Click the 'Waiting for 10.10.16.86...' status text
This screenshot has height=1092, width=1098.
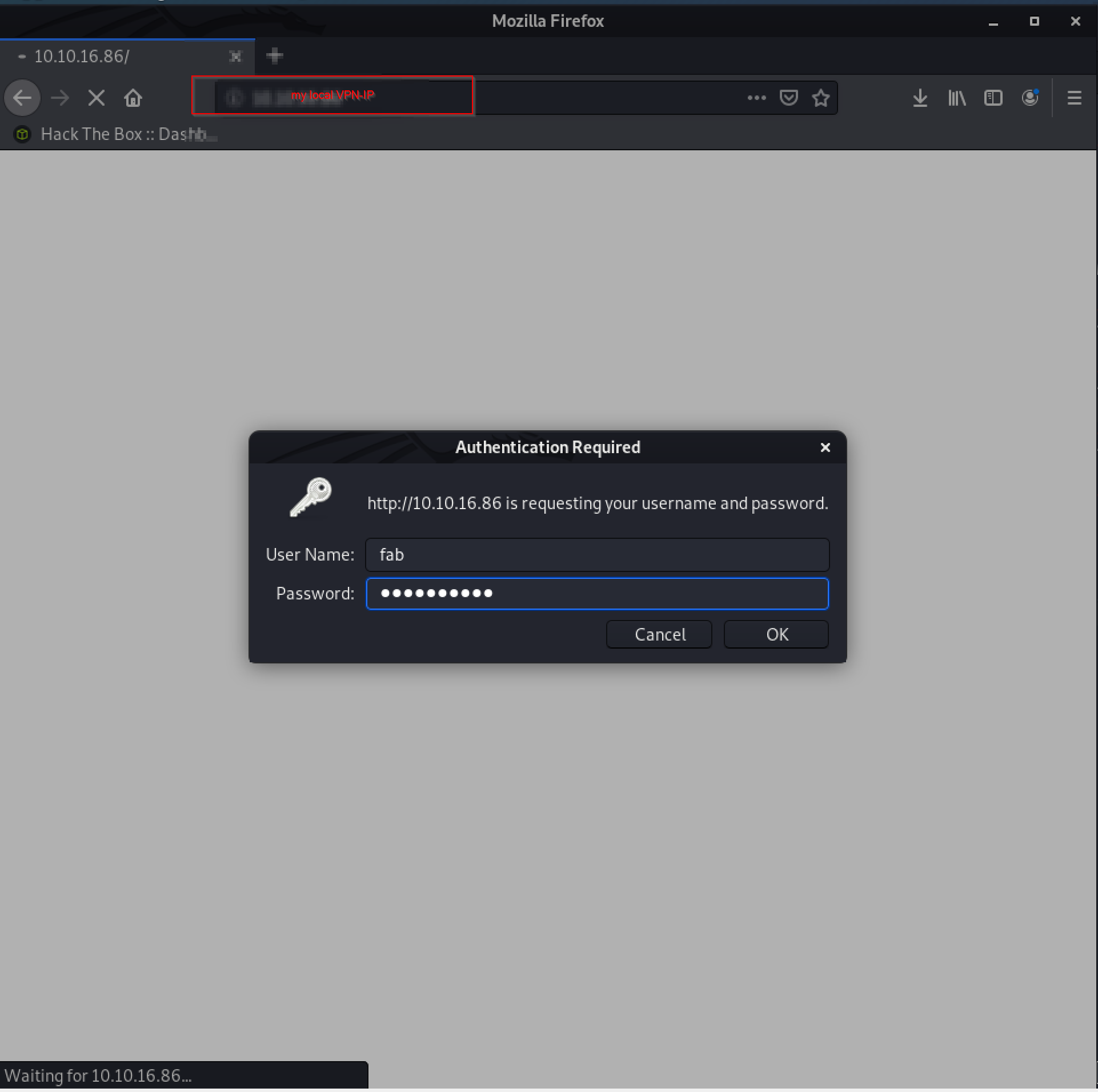point(98,1076)
